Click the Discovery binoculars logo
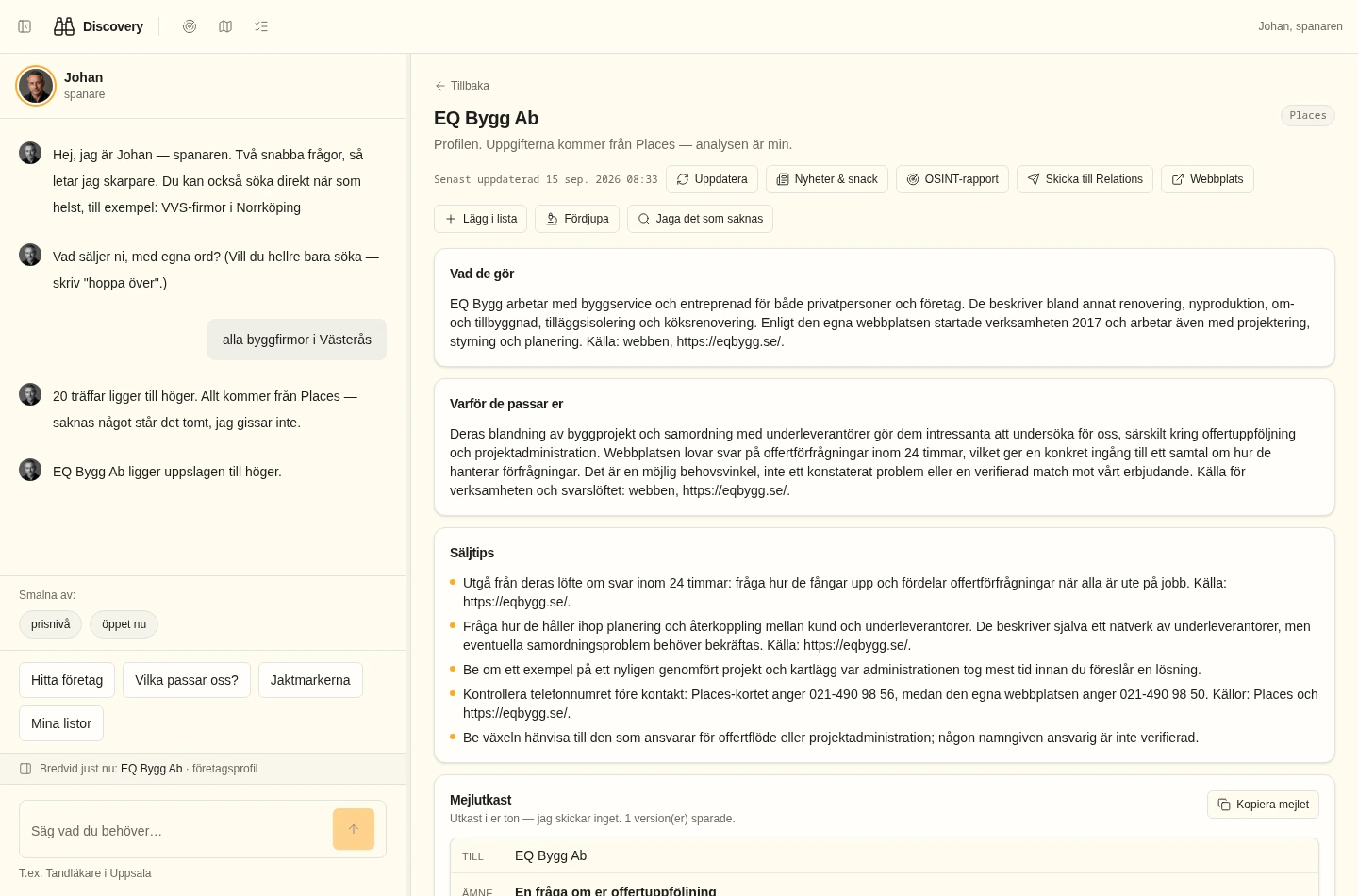1358x896 pixels. (64, 26)
